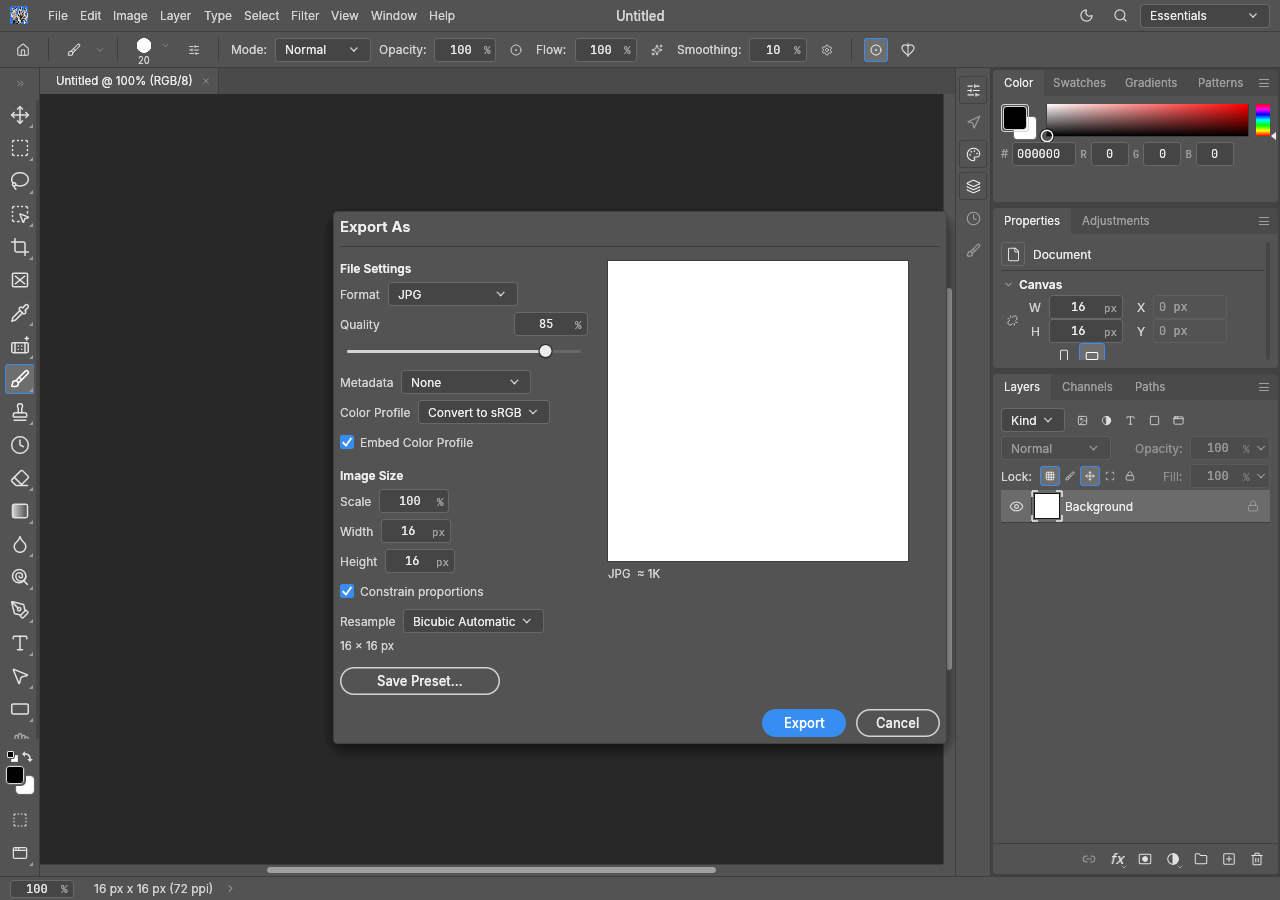The width and height of the screenshot is (1280, 900).
Task: Open the Essentials workspace dropdown
Action: click(x=1204, y=16)
